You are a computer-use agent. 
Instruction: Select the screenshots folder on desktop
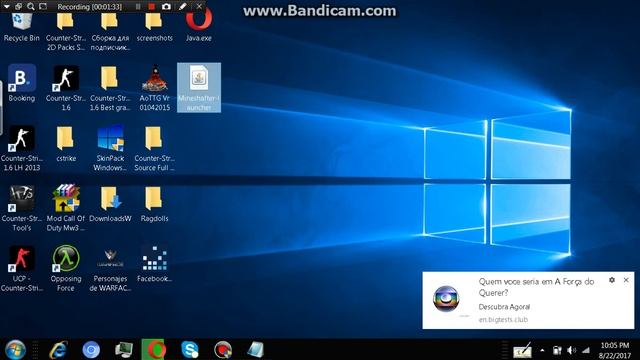coord(154,27)
